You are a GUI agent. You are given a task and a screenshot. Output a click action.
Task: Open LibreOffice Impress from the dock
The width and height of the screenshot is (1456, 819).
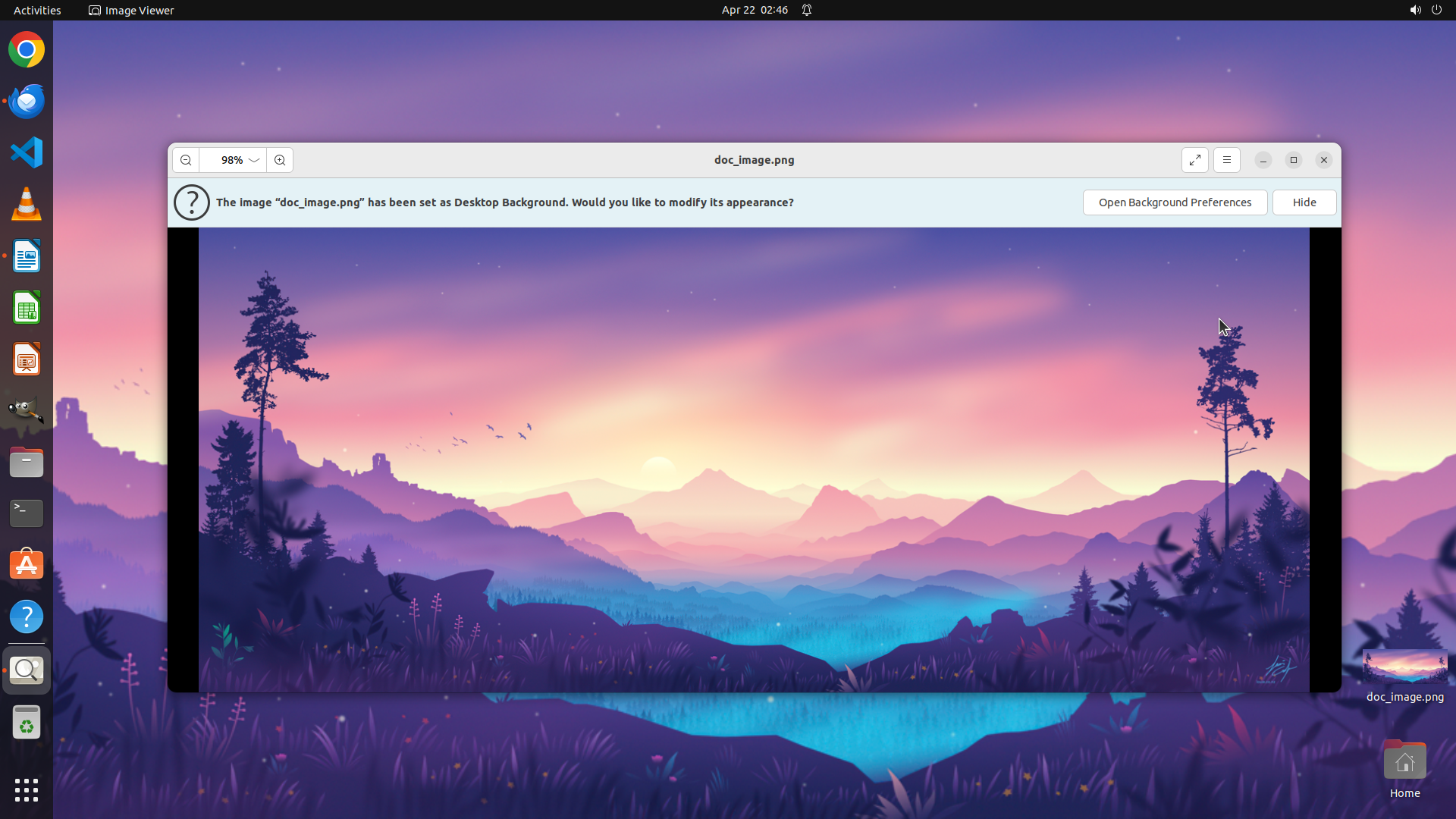coord(27,359)
